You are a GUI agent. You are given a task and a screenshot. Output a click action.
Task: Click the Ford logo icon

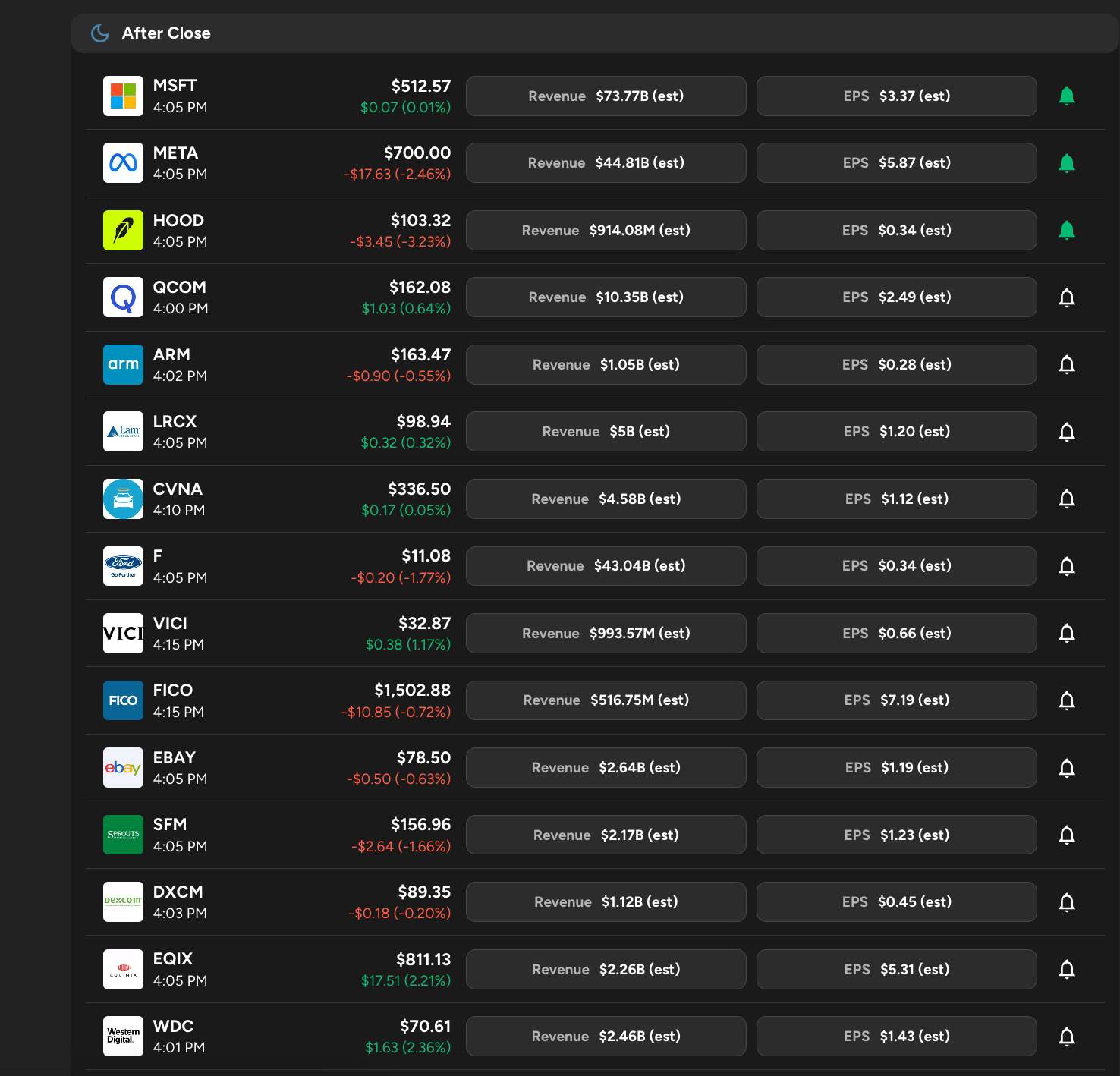(x=123, y=566)
